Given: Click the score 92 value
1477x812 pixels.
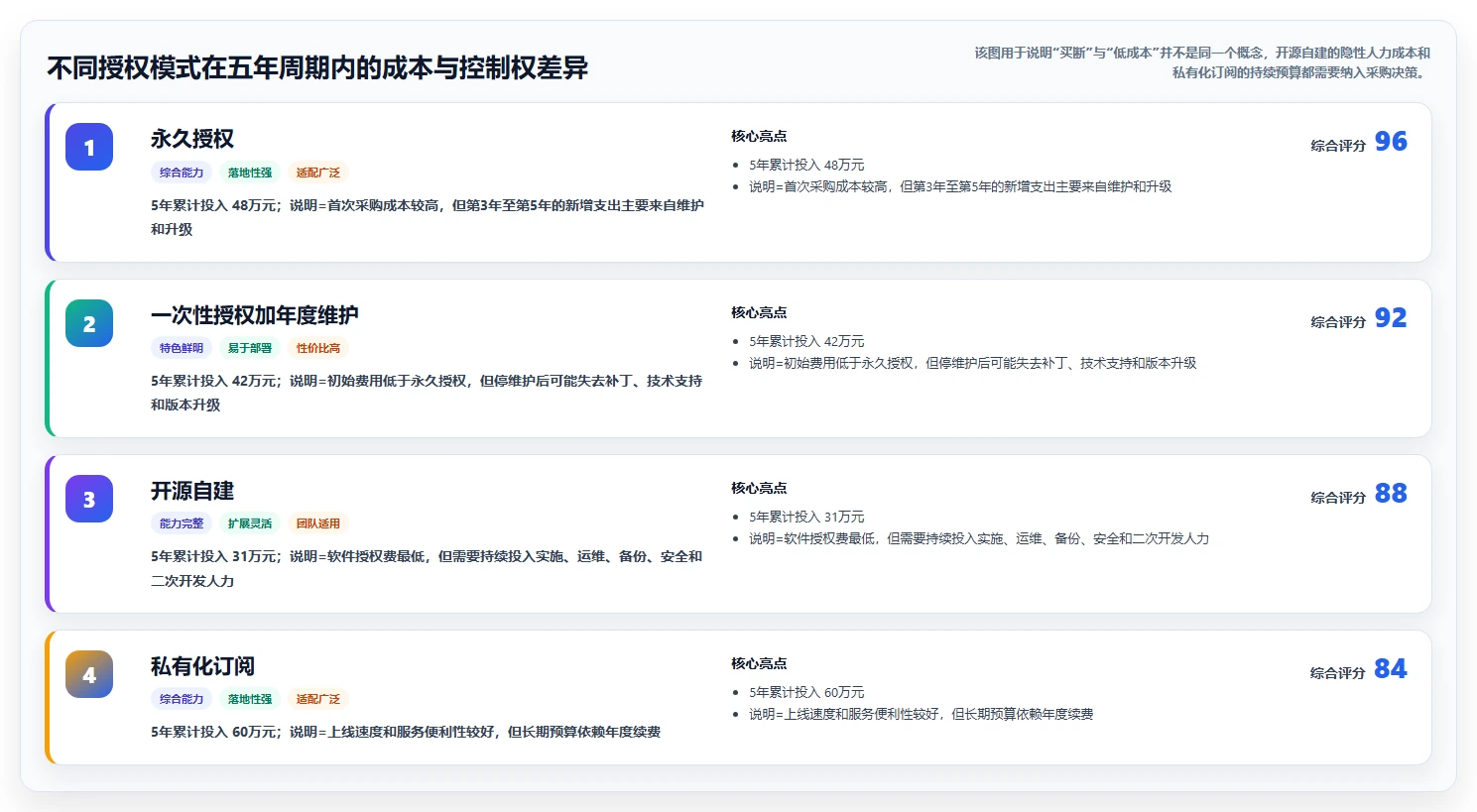Looking at the screenshot, I should pos(1391,318).
